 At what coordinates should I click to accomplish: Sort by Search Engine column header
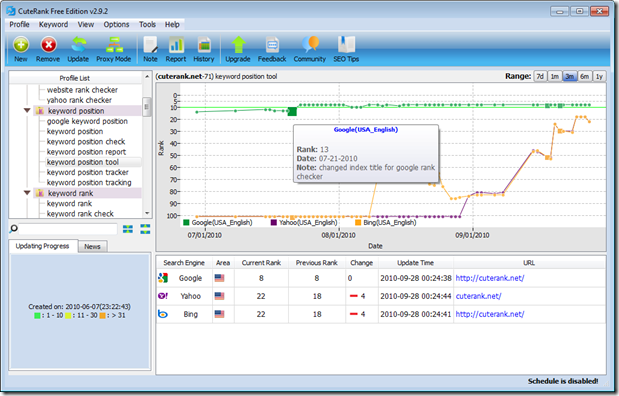[x=184, y=263]
